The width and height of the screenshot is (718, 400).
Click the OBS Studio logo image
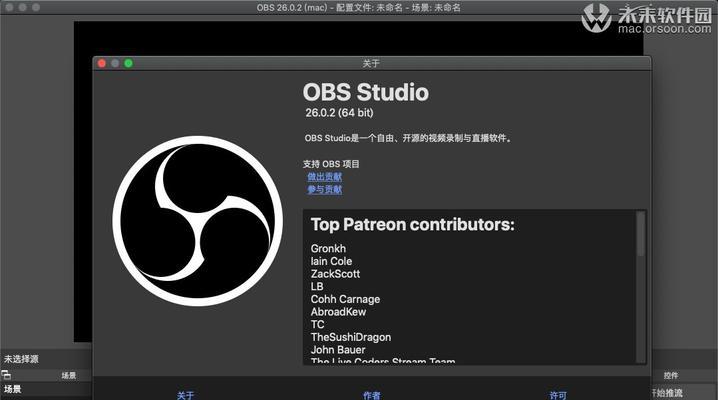pos(197,221)
